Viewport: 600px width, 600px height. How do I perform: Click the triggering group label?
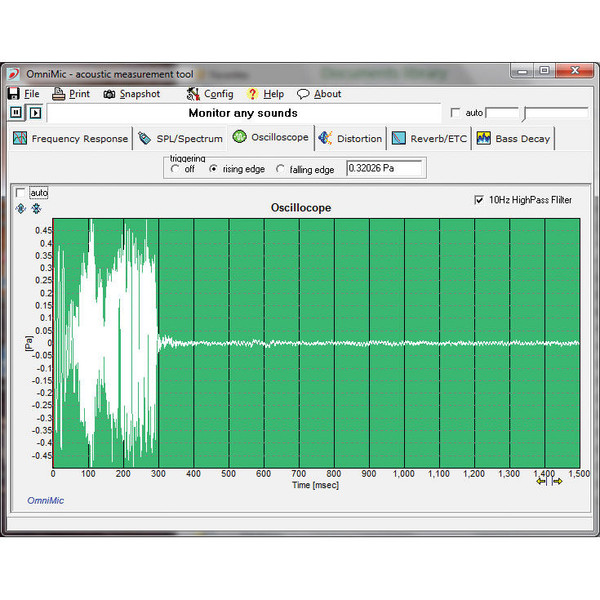[x=188, y=158]
